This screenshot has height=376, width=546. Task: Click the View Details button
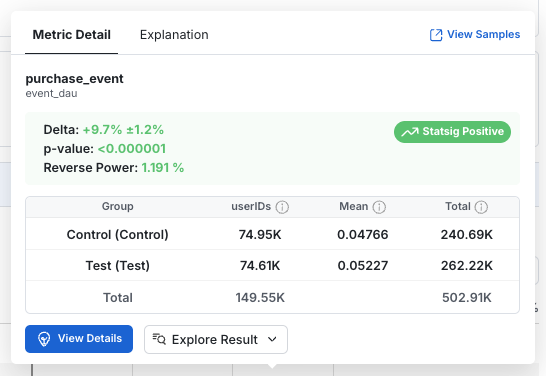(79, 339)
